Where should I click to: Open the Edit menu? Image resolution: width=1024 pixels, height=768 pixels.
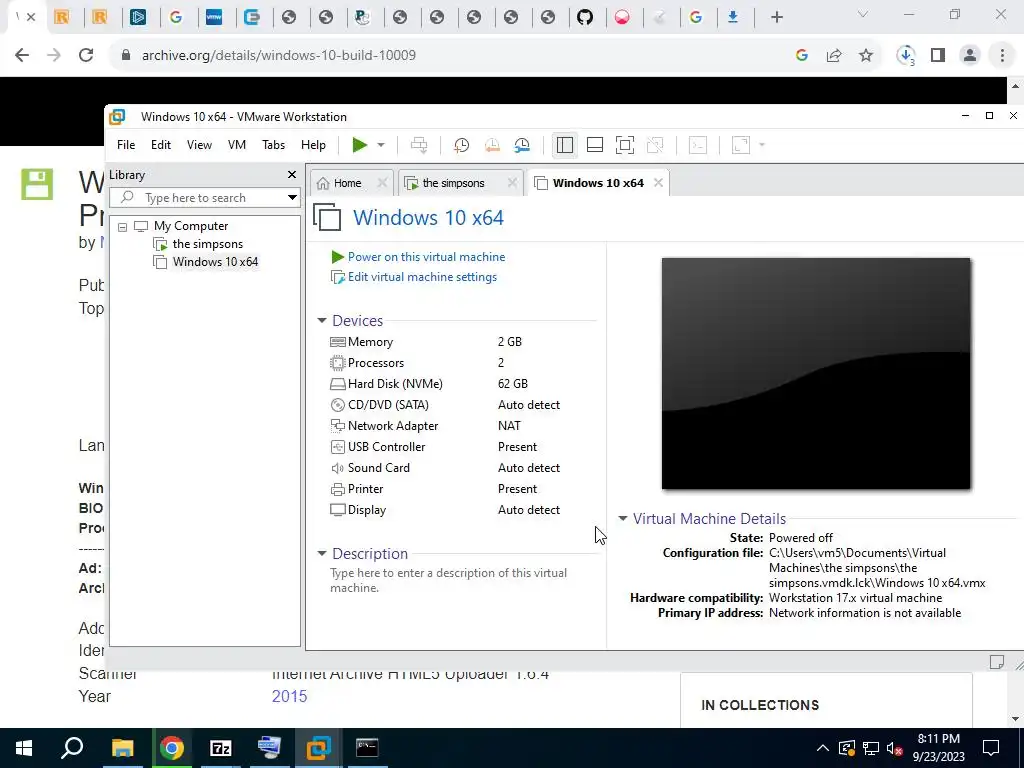(161, 145)
